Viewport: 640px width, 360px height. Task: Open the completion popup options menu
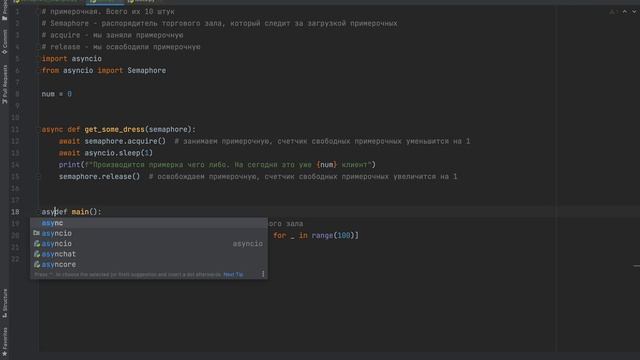(263, 274)
